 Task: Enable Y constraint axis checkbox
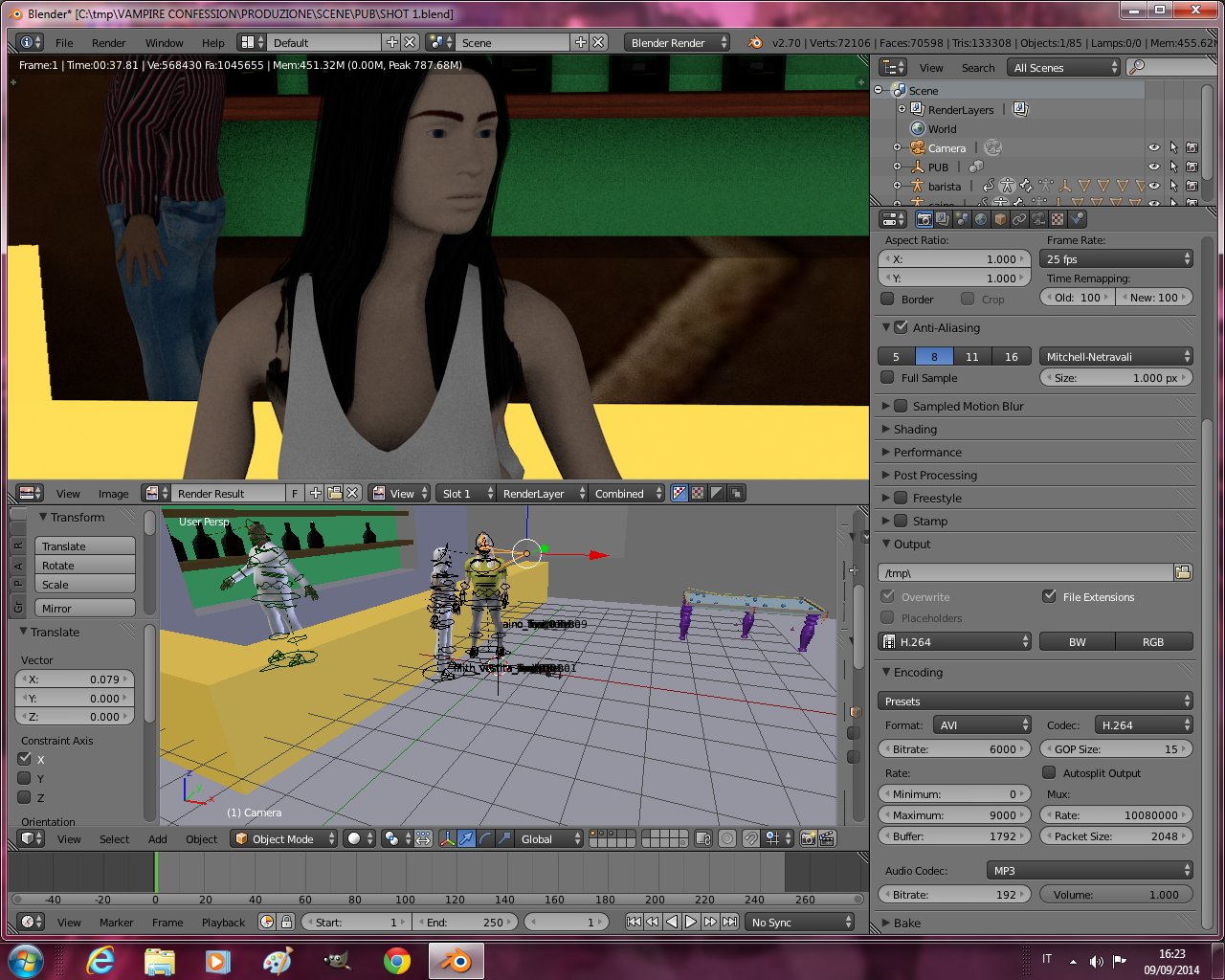[25, 778]
